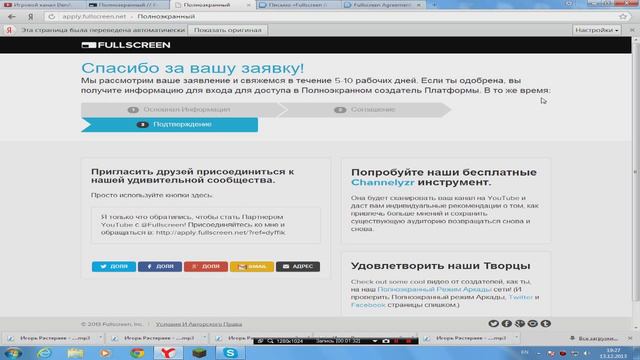Bookmark the page with the star icon

623,17
